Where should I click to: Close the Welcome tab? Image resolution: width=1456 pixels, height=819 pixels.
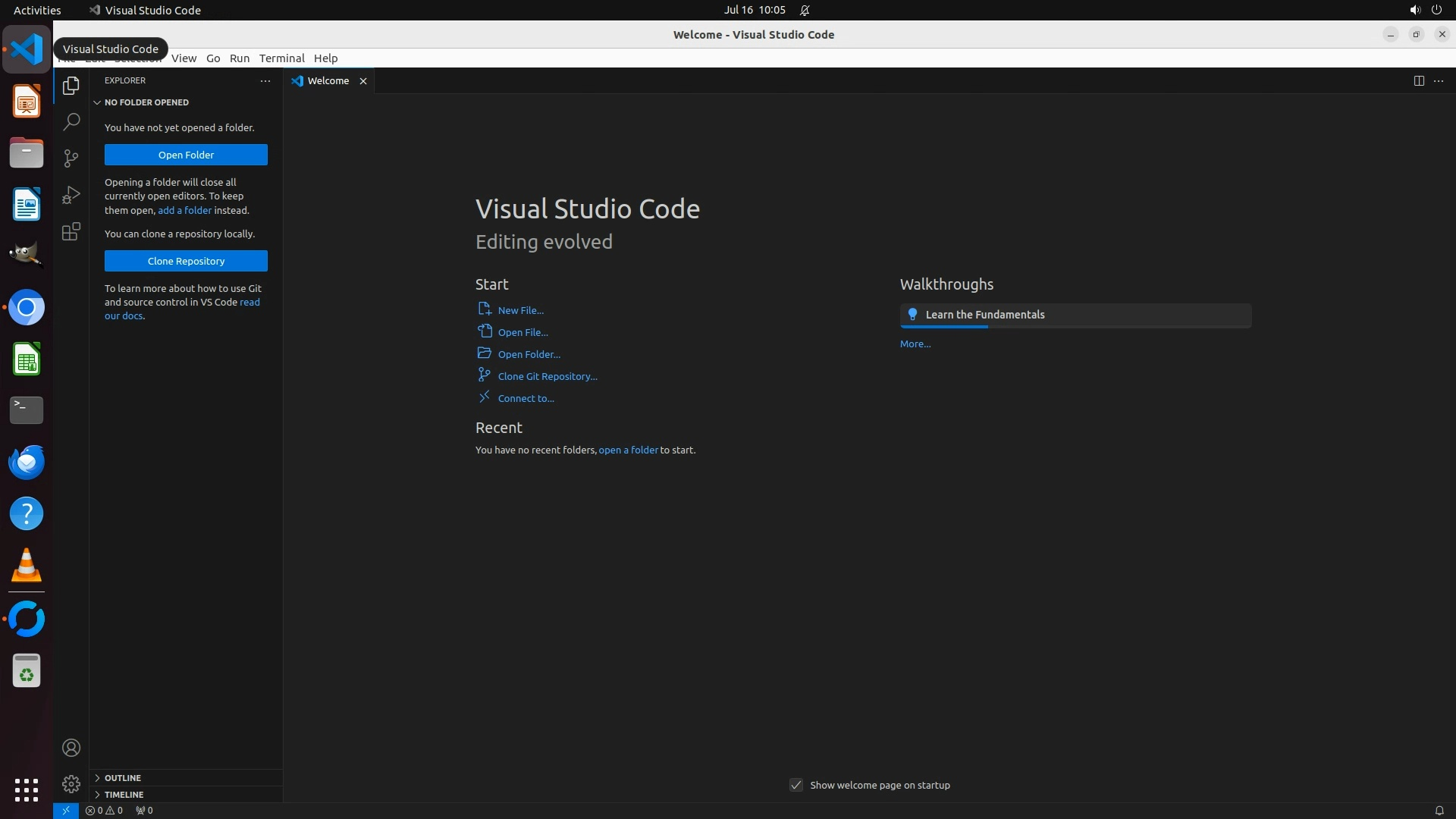point(363,81)
